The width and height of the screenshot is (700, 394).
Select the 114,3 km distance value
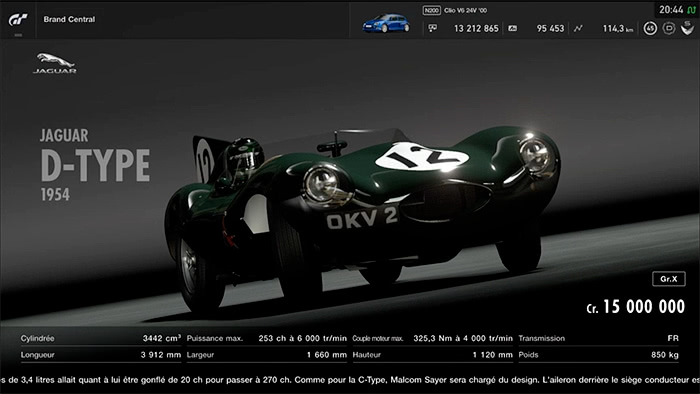(618, 29)
